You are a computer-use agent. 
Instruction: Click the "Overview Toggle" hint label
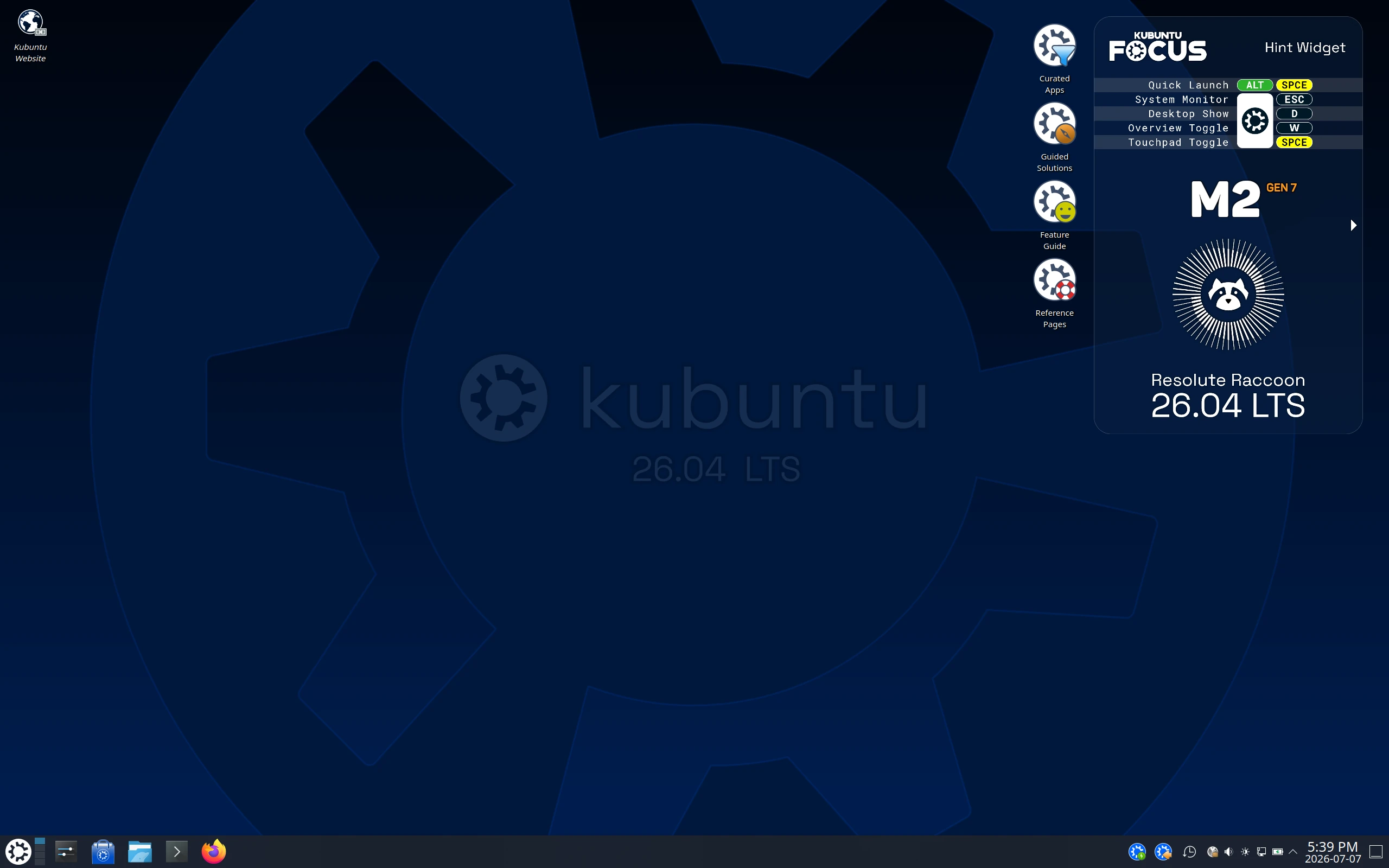(1178, 128)
